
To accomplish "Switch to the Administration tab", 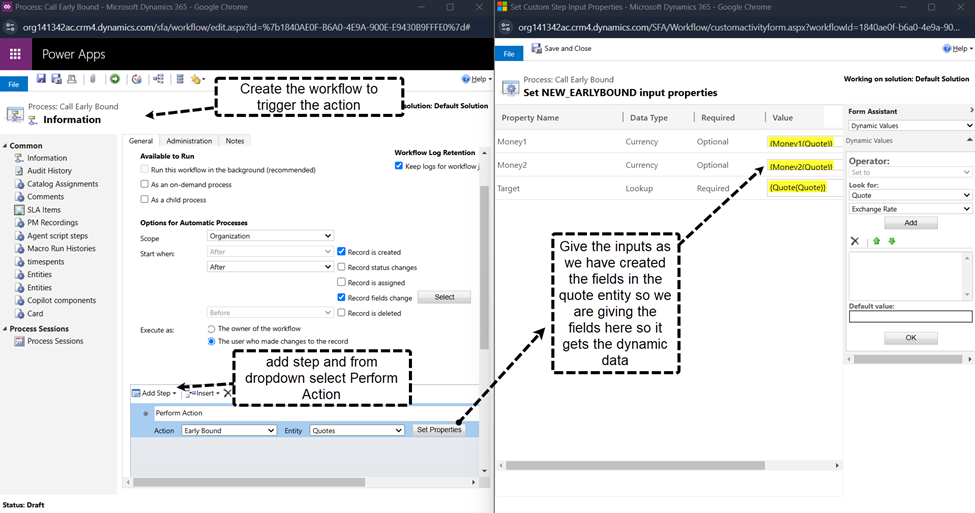I will 189,141.
